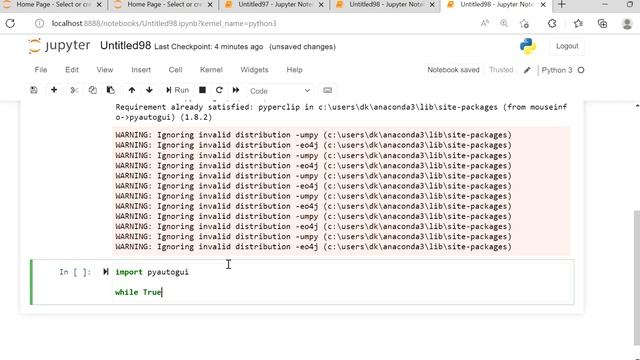Image resolution: width=640 pixels, height=360 pixels.
Task: Run the current cell
Action: click(178, 90)
